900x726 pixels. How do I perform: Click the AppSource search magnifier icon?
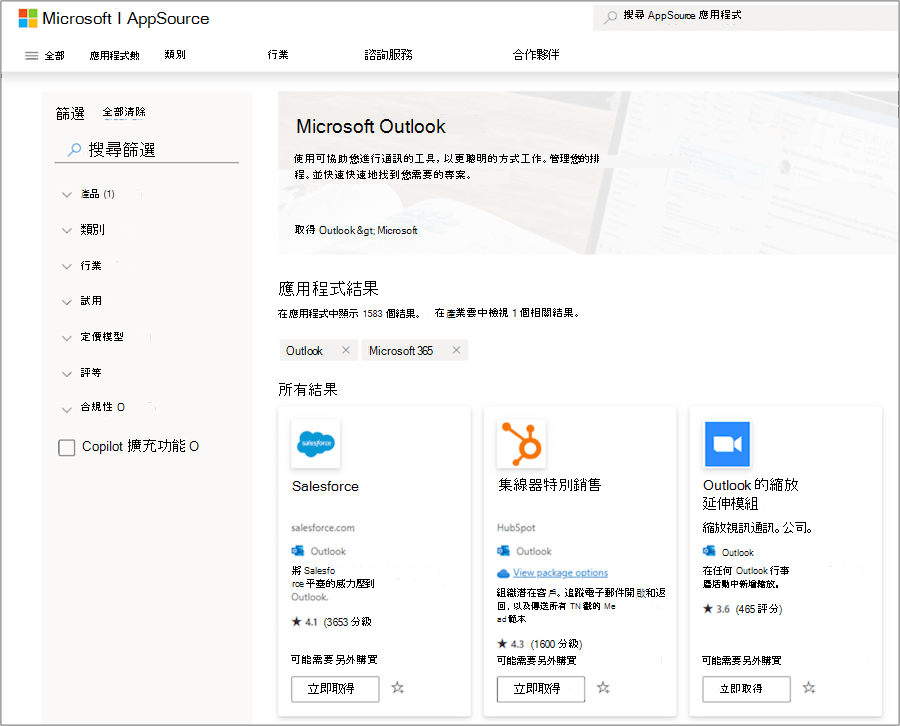coord(611,16)
